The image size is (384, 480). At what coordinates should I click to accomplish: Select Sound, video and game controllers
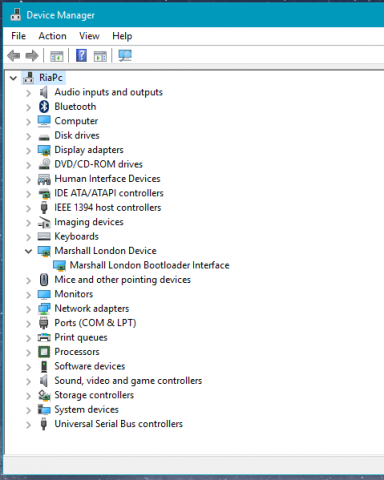click(128, 381)
